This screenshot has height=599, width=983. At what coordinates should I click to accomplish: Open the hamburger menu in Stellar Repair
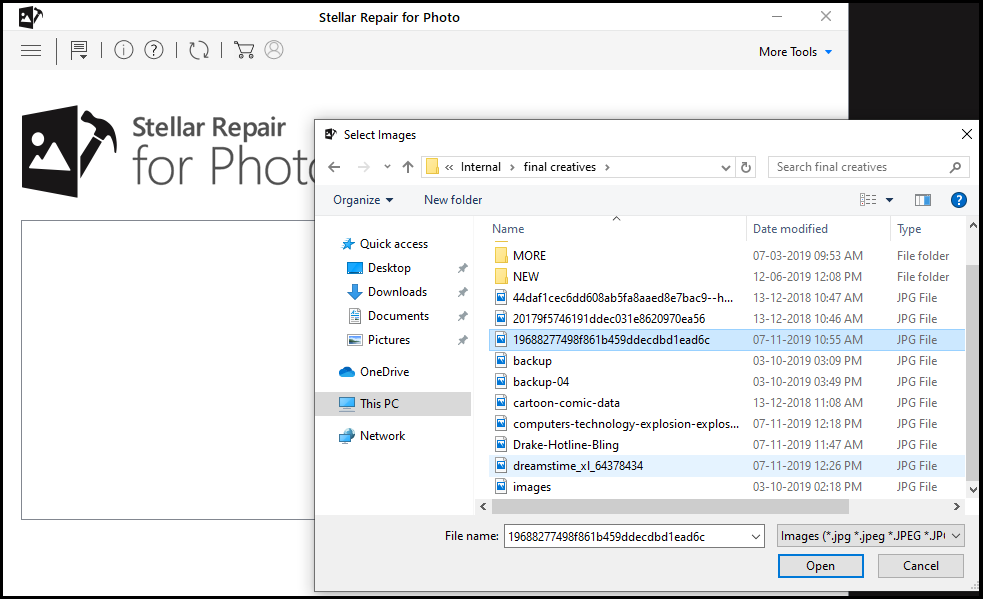pyautogui.click(x=31, y=51)
